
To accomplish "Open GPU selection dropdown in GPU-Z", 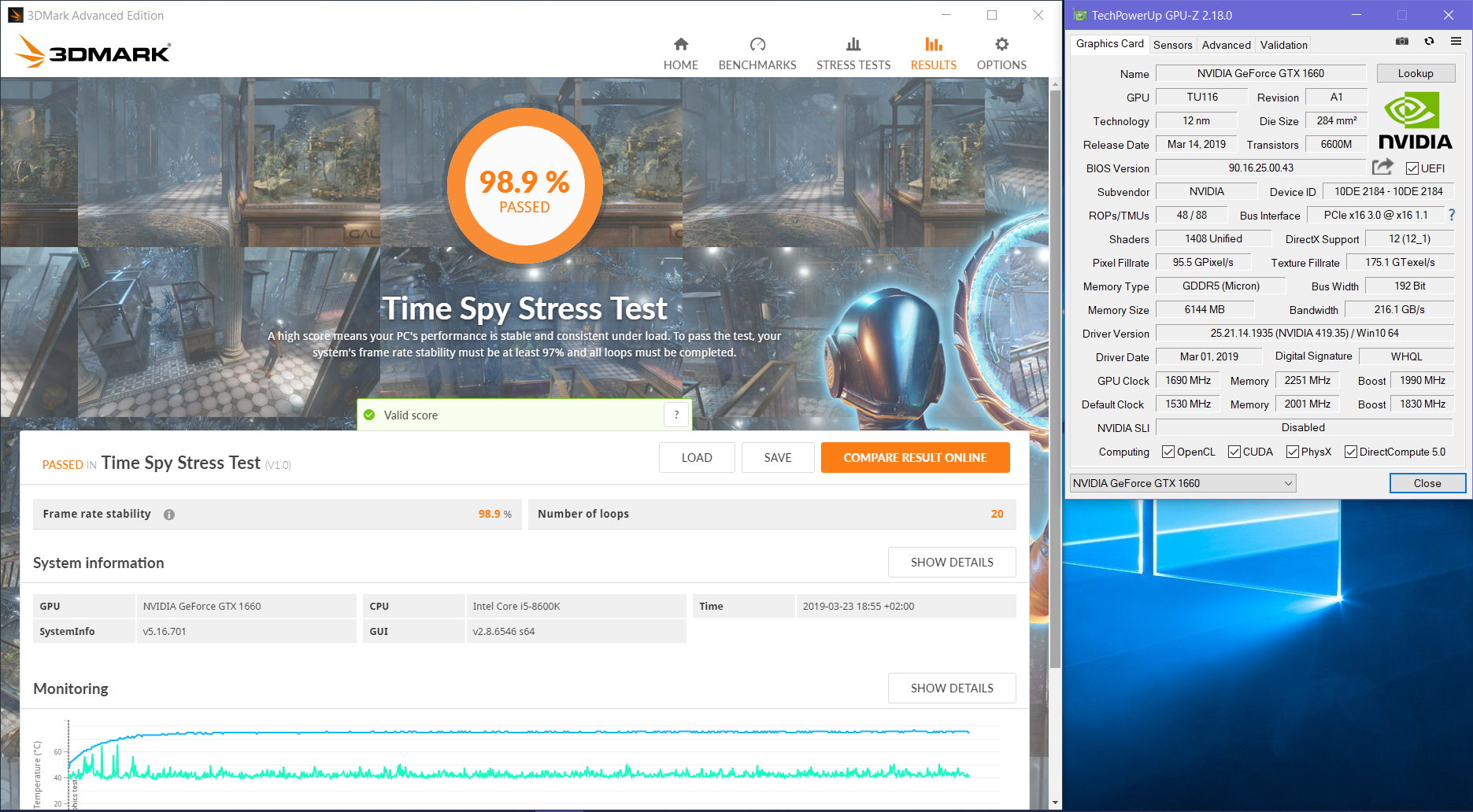I will pos(1183,483).
